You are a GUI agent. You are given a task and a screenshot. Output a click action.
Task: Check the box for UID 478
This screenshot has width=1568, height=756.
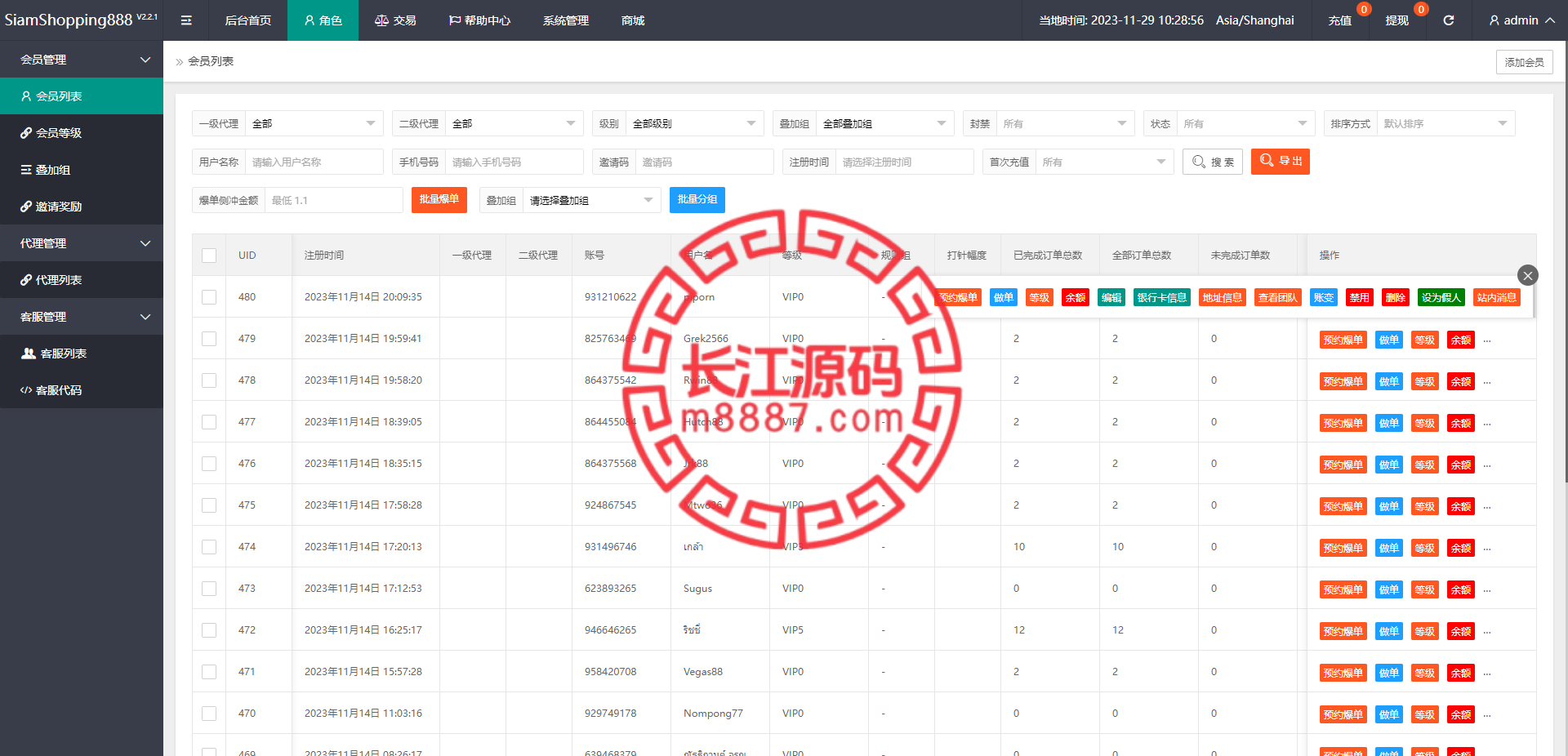point(209,380)
